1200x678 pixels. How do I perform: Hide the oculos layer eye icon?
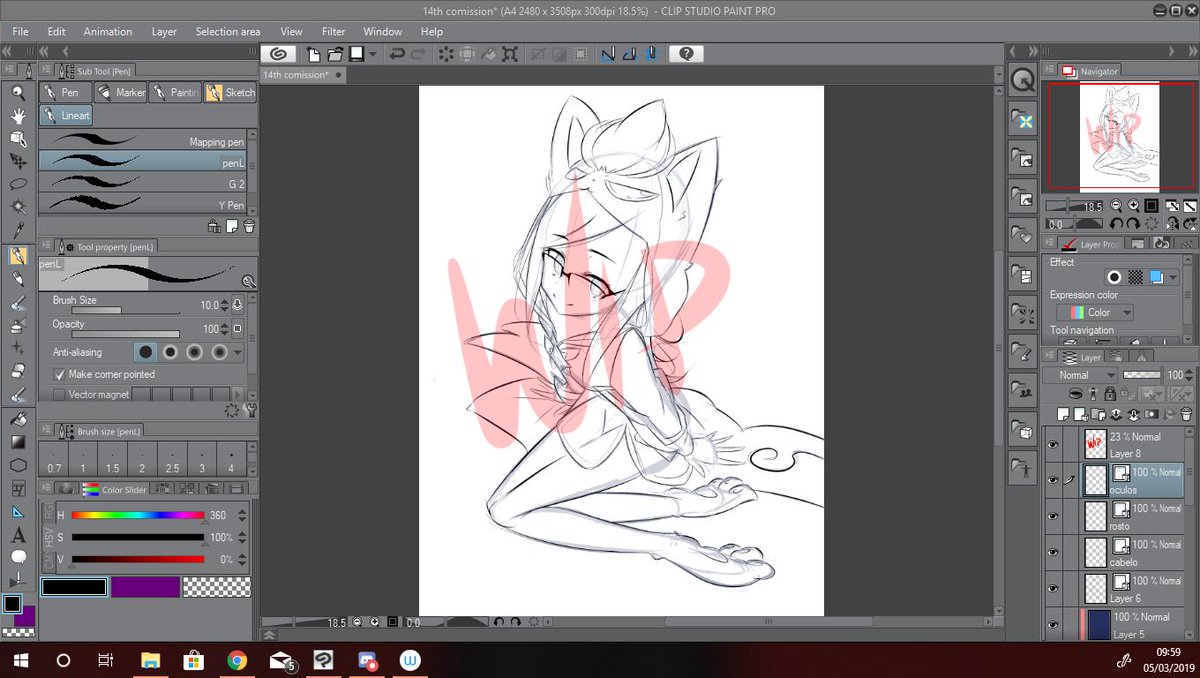click(x=1052, y=480)
